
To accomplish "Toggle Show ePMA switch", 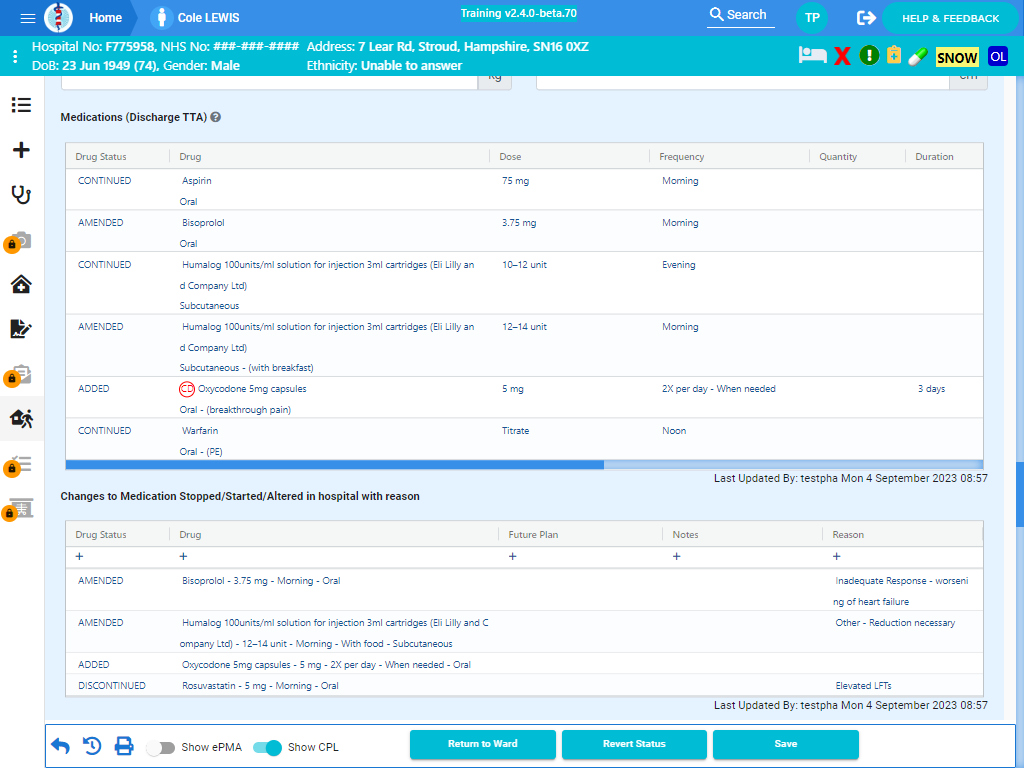I will pos(160,747).
